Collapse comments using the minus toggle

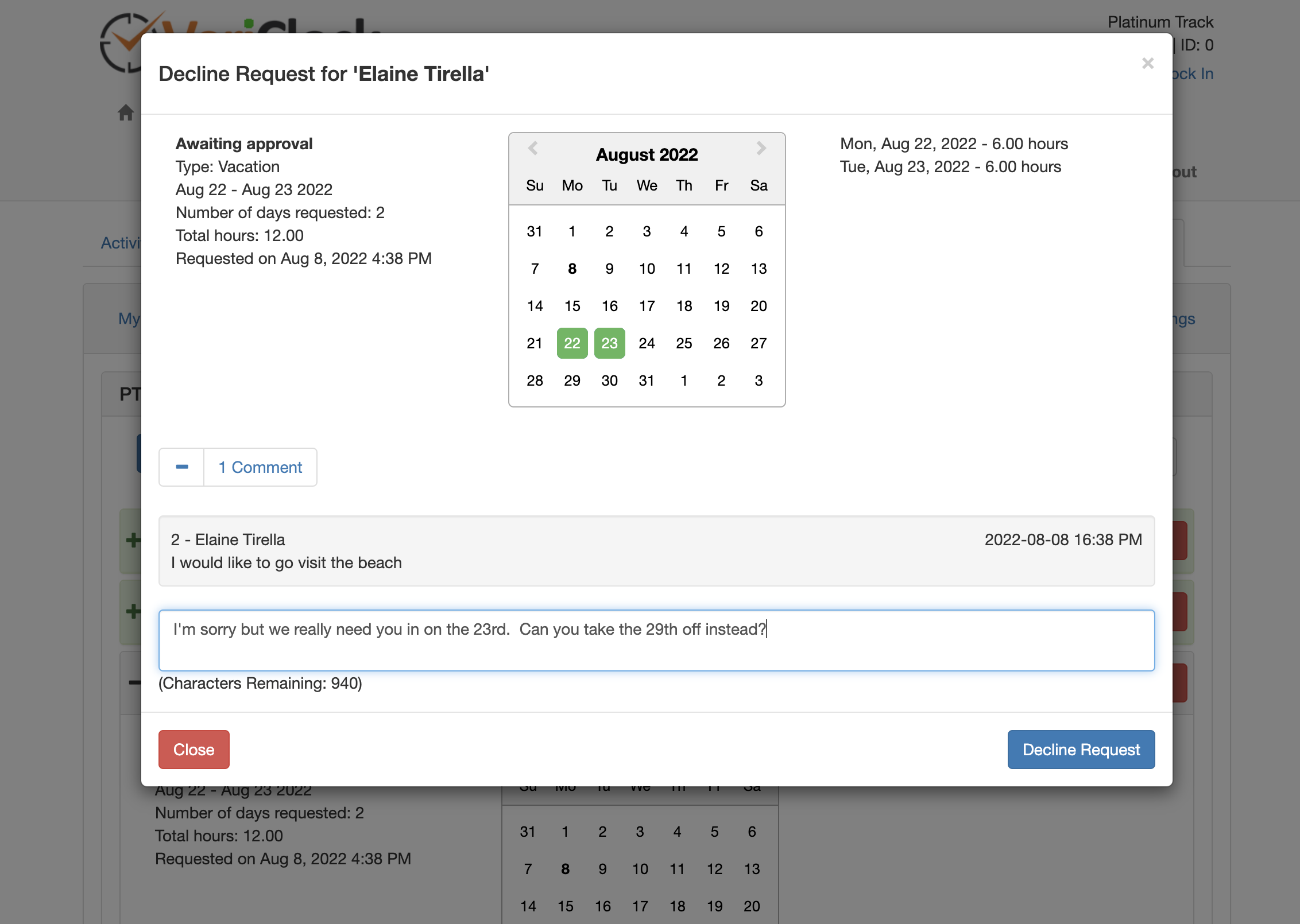181,467
